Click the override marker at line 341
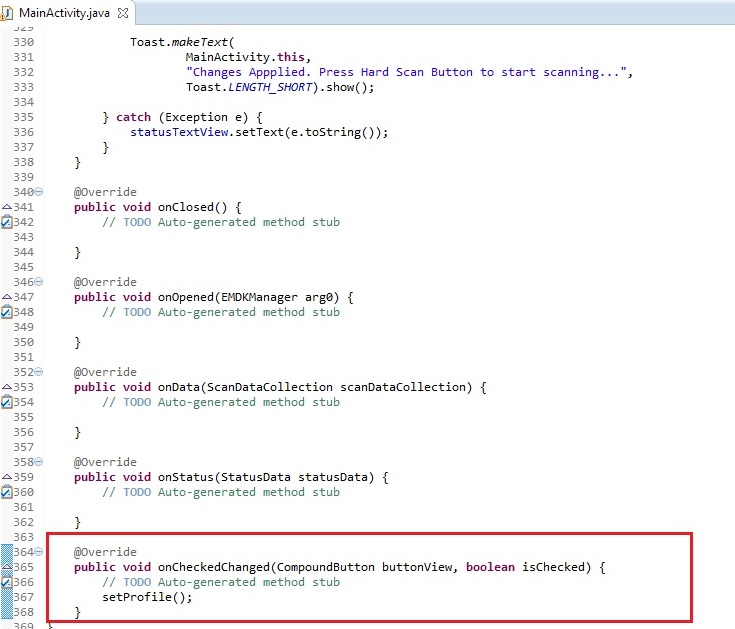This screenshot has height=629, width=735. [6, 207]
